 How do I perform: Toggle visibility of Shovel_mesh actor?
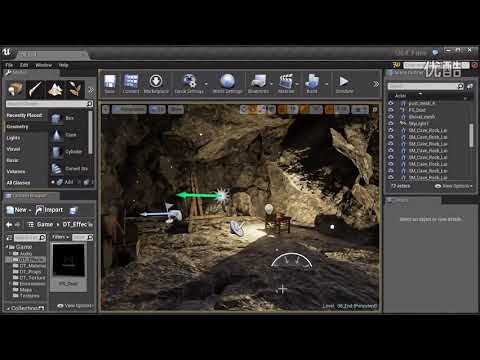(391, 117)
